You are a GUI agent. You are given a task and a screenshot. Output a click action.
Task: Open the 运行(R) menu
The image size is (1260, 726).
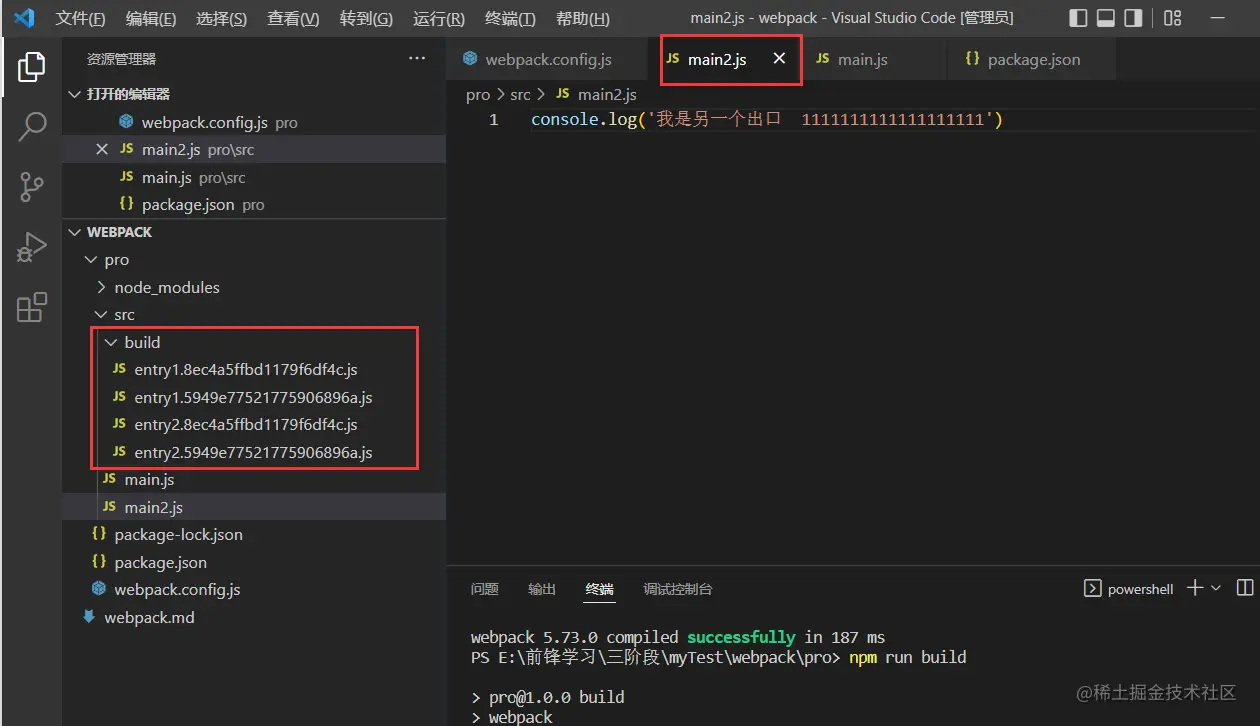pyautogui.click(x=438, y=19)
